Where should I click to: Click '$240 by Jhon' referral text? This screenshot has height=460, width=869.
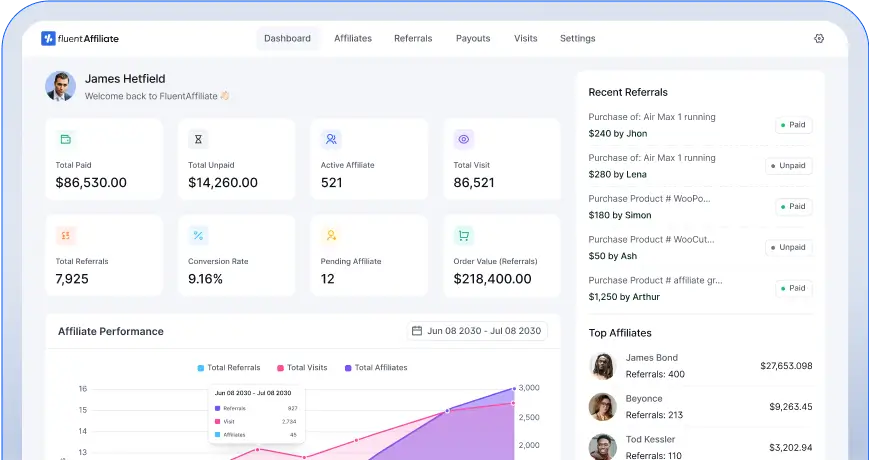(x=617, y=134)
